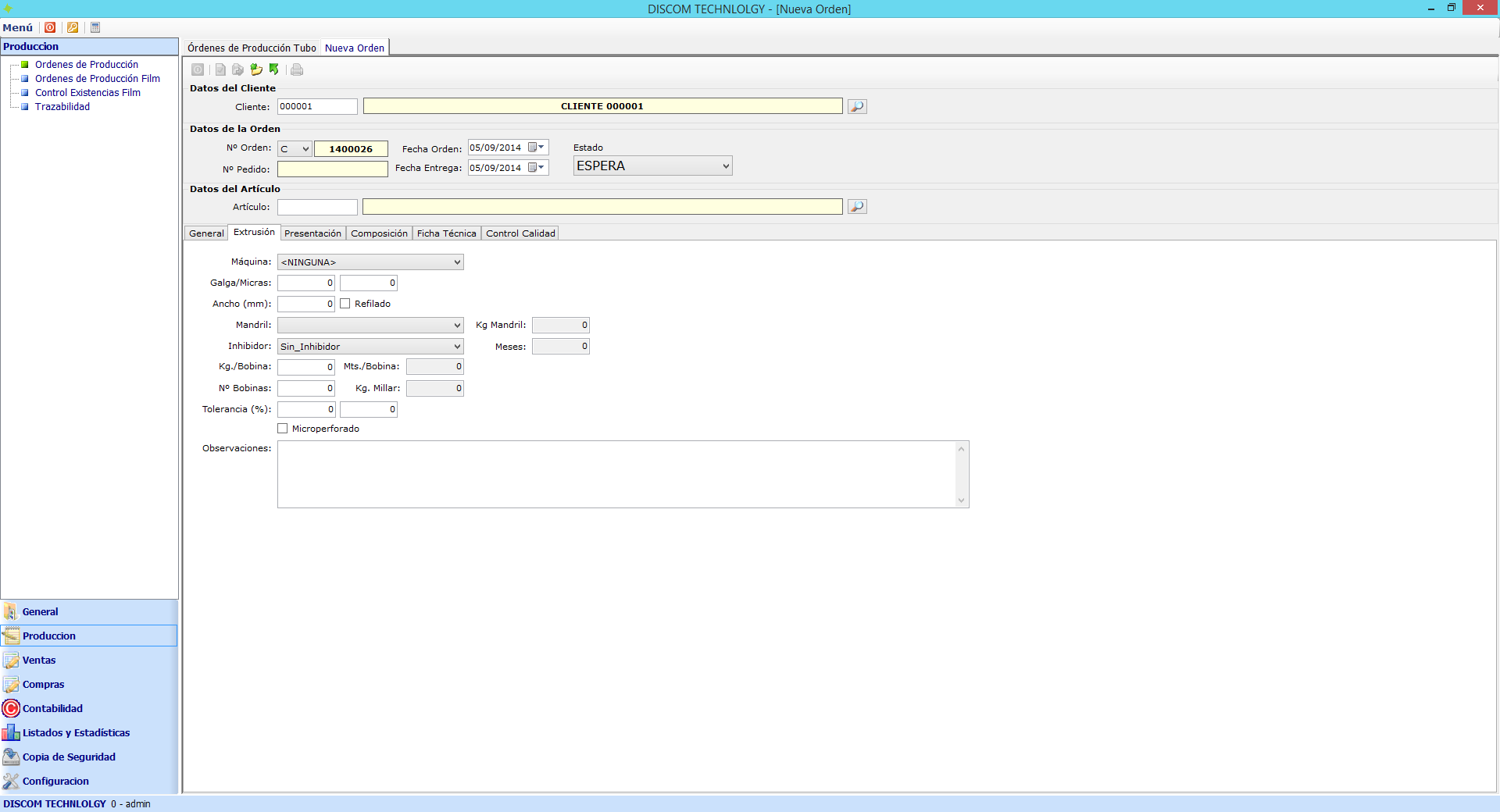Click the red power icon in menu bar
The width and height of the screenshot is (1500, 812).
click(50, 27)
